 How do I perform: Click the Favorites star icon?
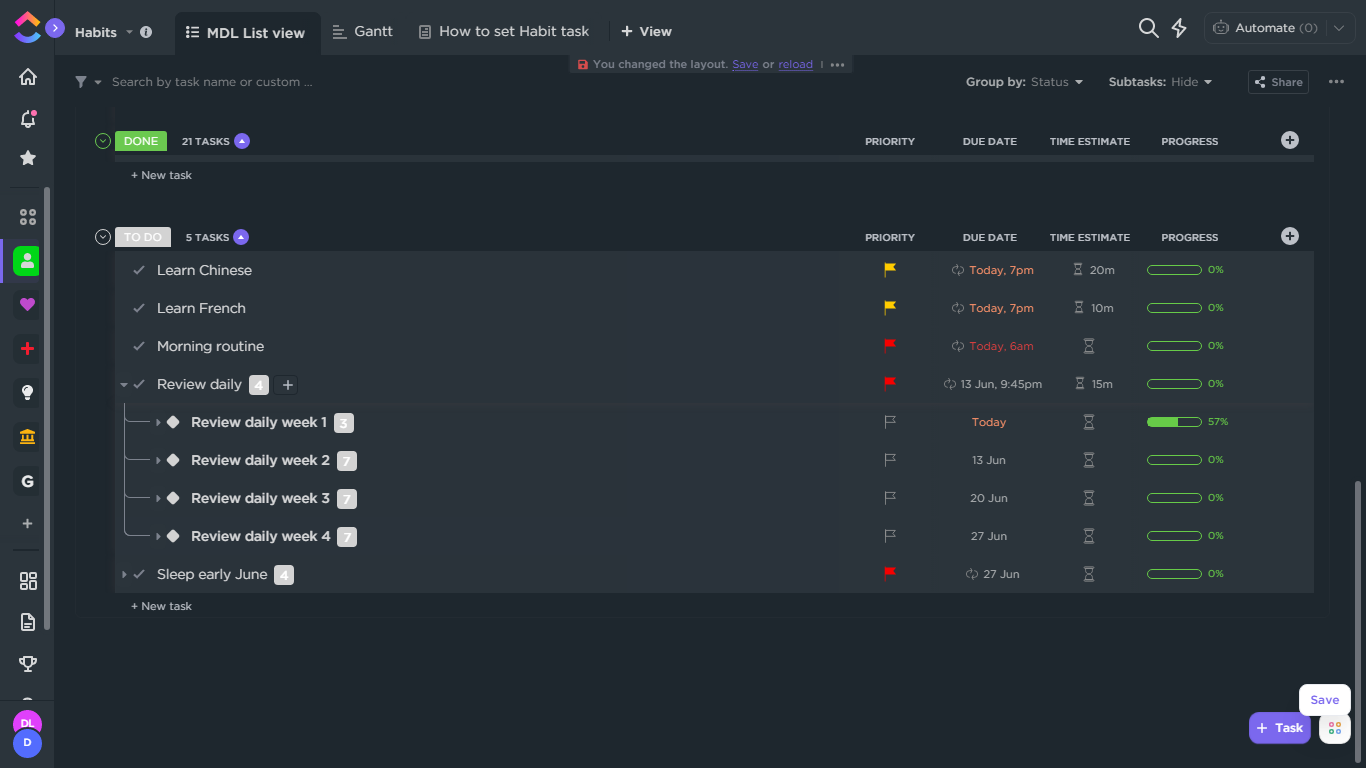[x=28, y=158]
